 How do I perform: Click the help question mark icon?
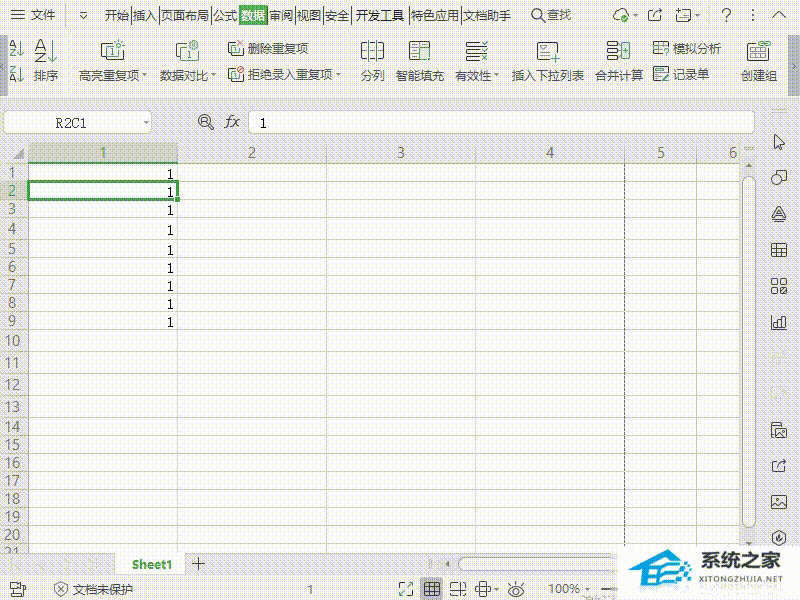[726, 15]
